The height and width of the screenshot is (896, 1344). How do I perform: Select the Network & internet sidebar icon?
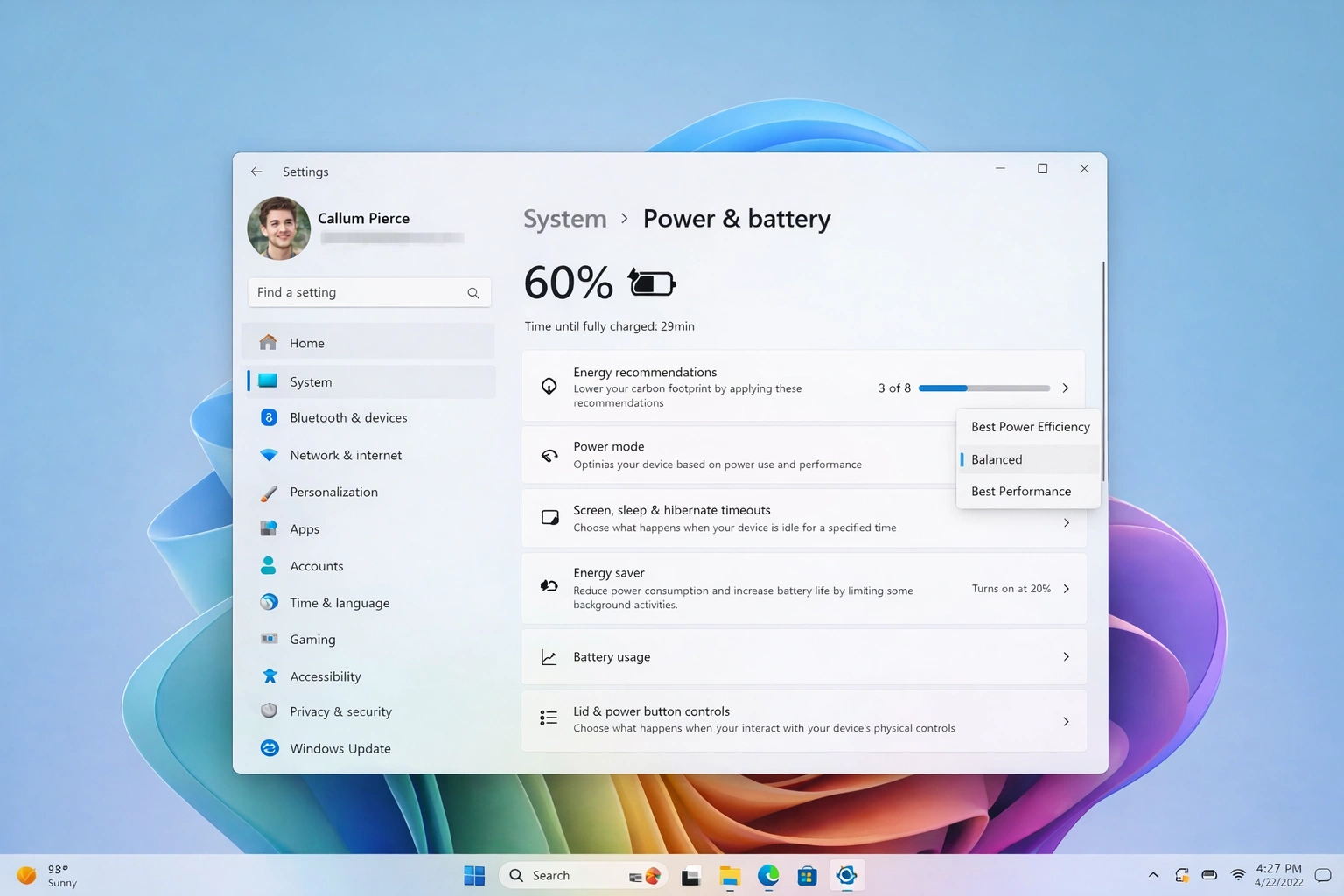(x=268, y=455)
